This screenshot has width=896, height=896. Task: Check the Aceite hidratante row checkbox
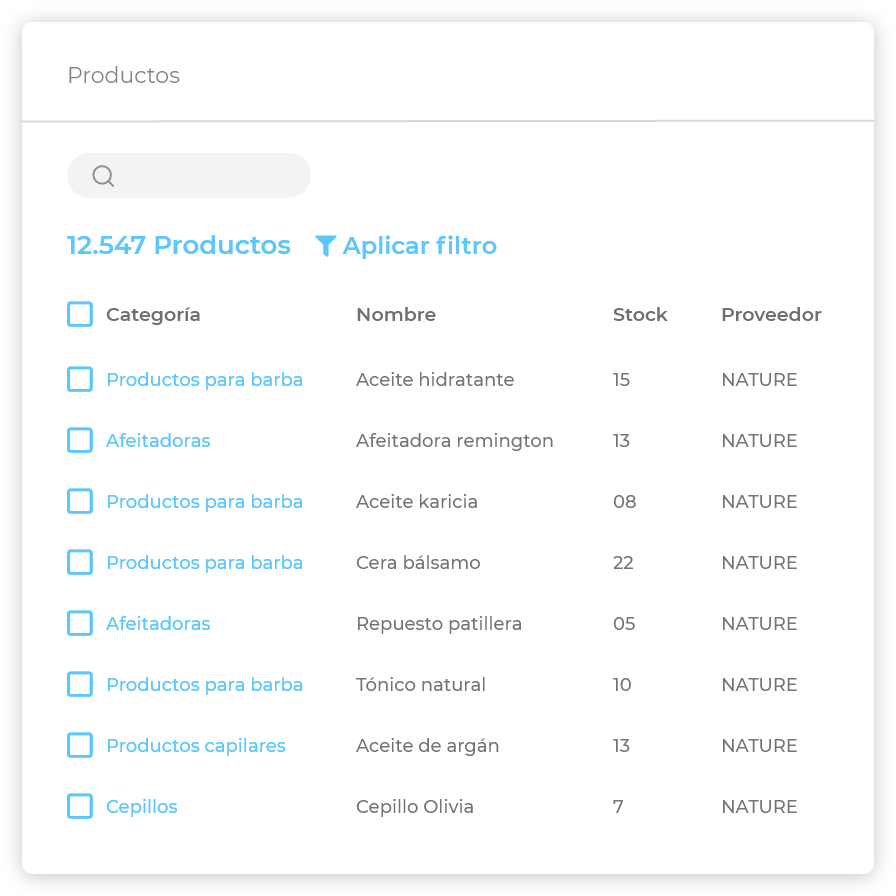tap(80, 380)
